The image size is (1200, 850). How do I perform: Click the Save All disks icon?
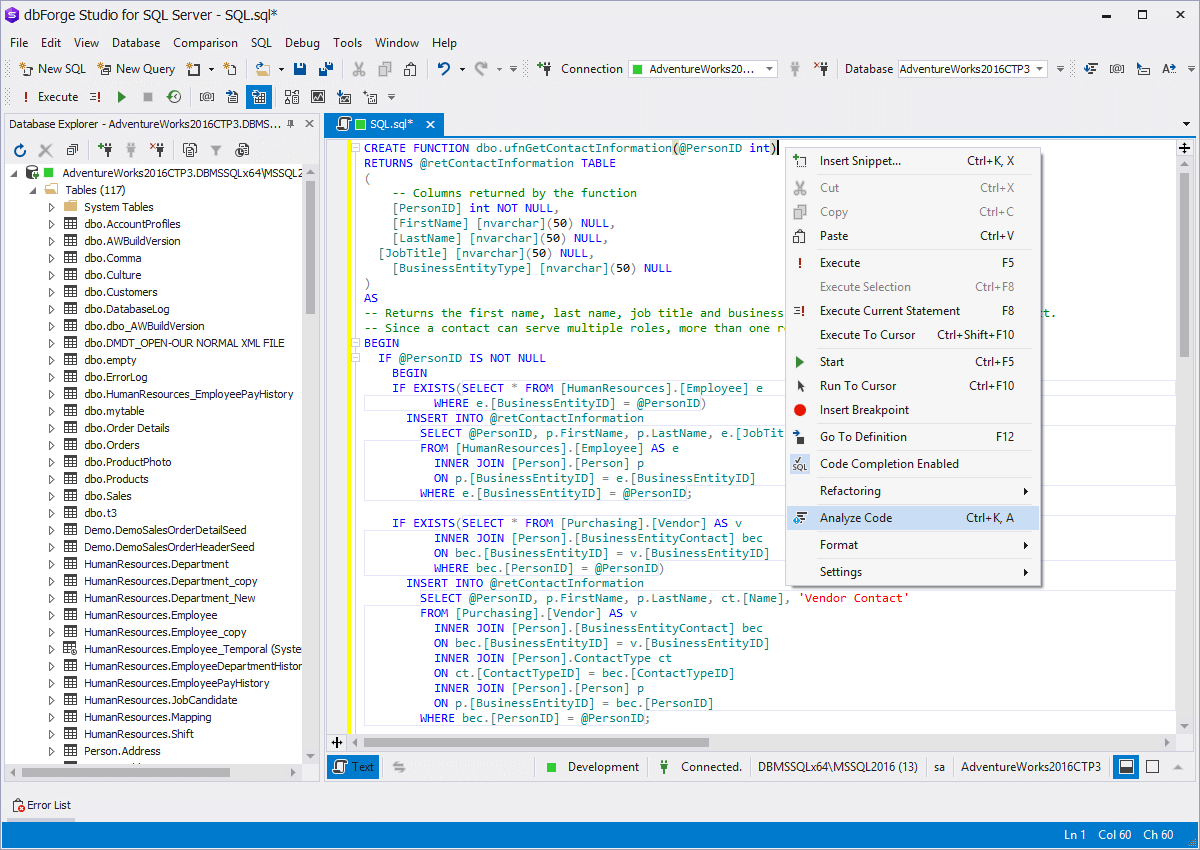(x=325, y=69)
